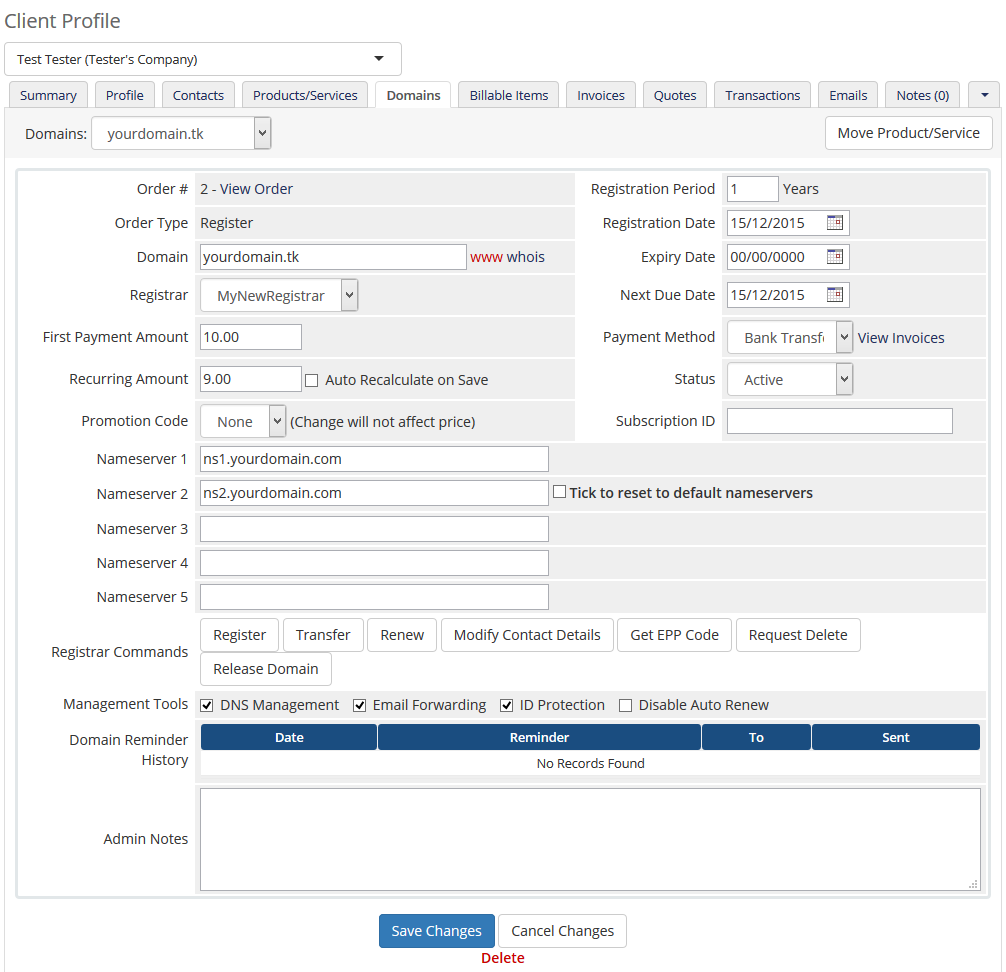This screenshot has width=1006, height=972.
Task: Click into Admin Notes text area
Action: click(x=590, y=839)
